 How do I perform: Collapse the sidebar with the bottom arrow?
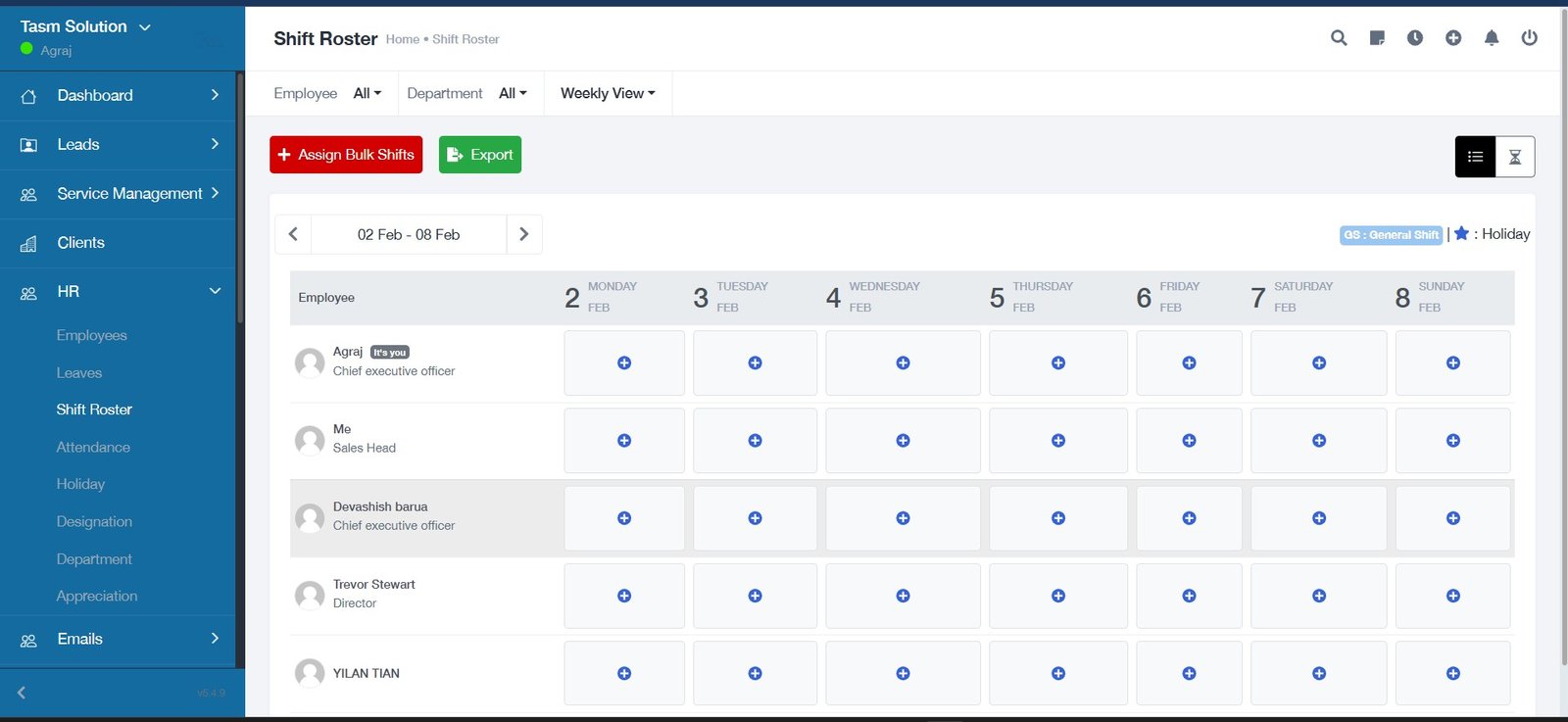click(22, 693)
